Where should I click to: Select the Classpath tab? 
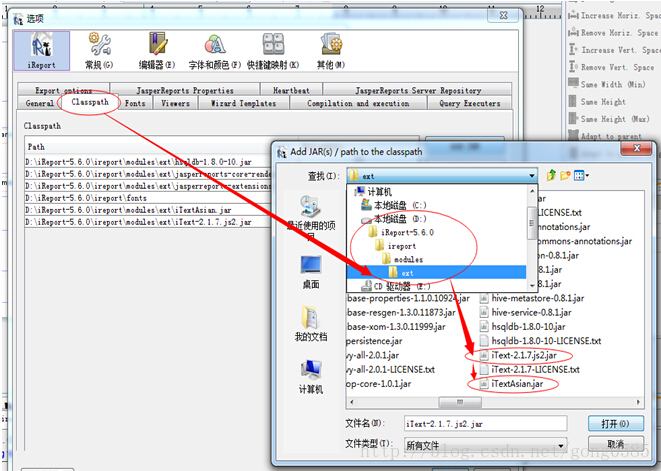(90, 102)
